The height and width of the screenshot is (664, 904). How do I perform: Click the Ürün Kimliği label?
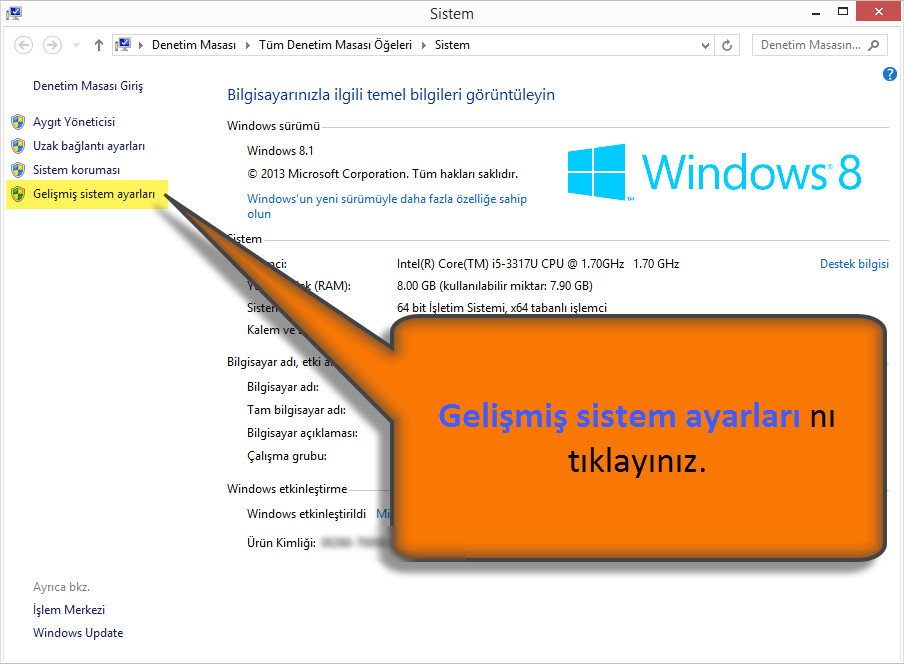[x=281, y=543]
